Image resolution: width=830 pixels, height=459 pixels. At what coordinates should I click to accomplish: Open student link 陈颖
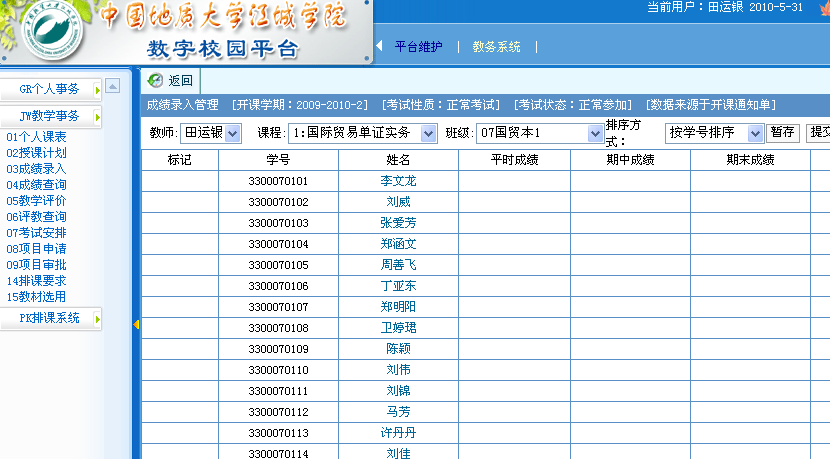(x=398, y=349)
